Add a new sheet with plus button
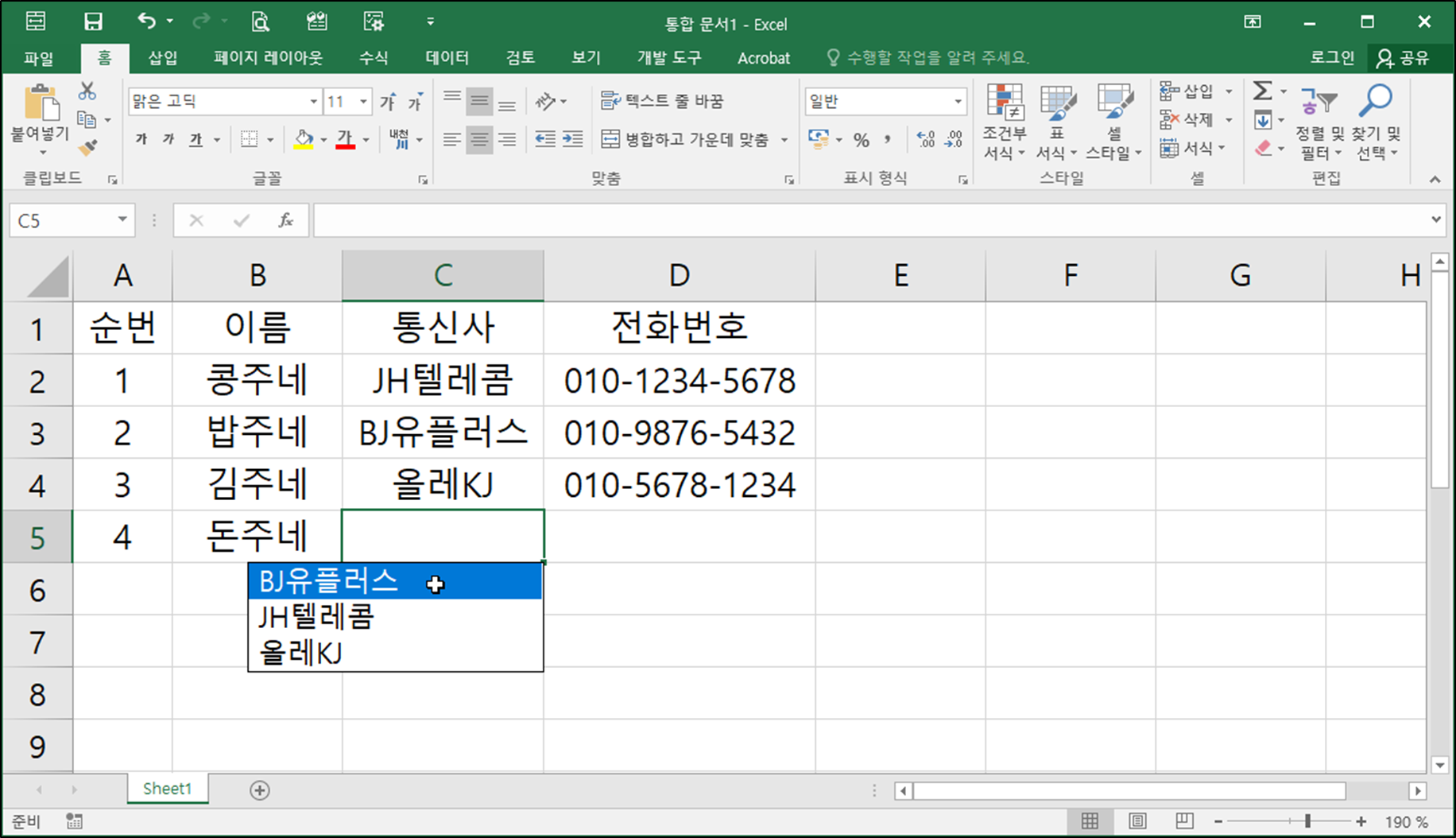This screenshot has height=838, width=1456. [x=260, y=790]
